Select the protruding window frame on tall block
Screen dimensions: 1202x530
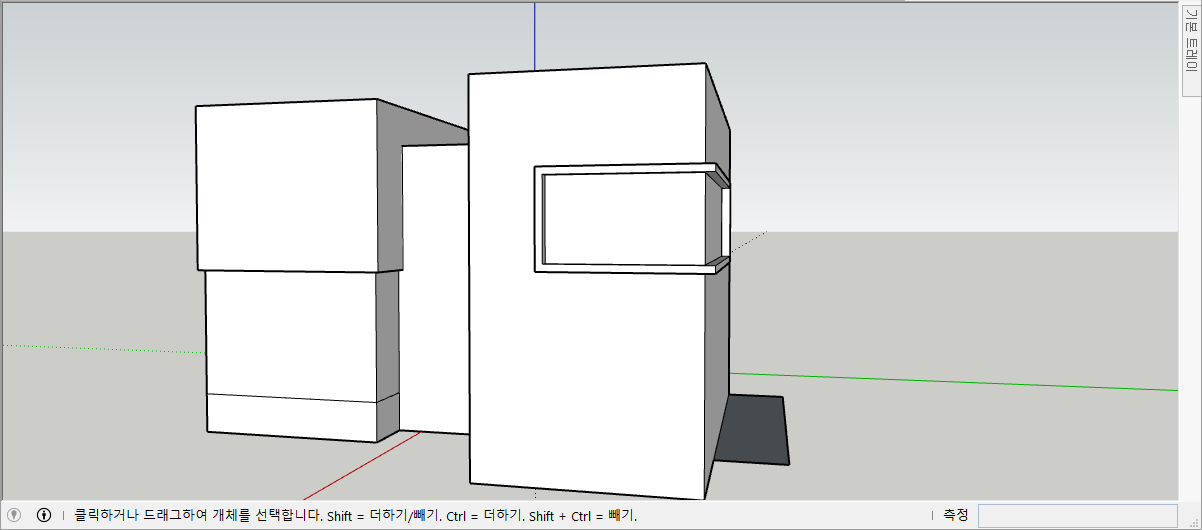click(x=632, y=218)
